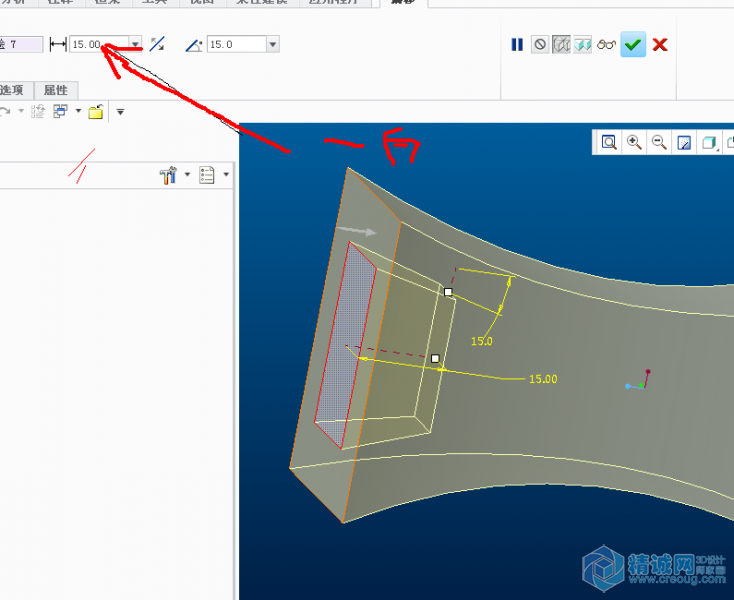Click the zoom in magnifier icon
734x600 pixels.
pyautogui.click(x=634, y=142)
